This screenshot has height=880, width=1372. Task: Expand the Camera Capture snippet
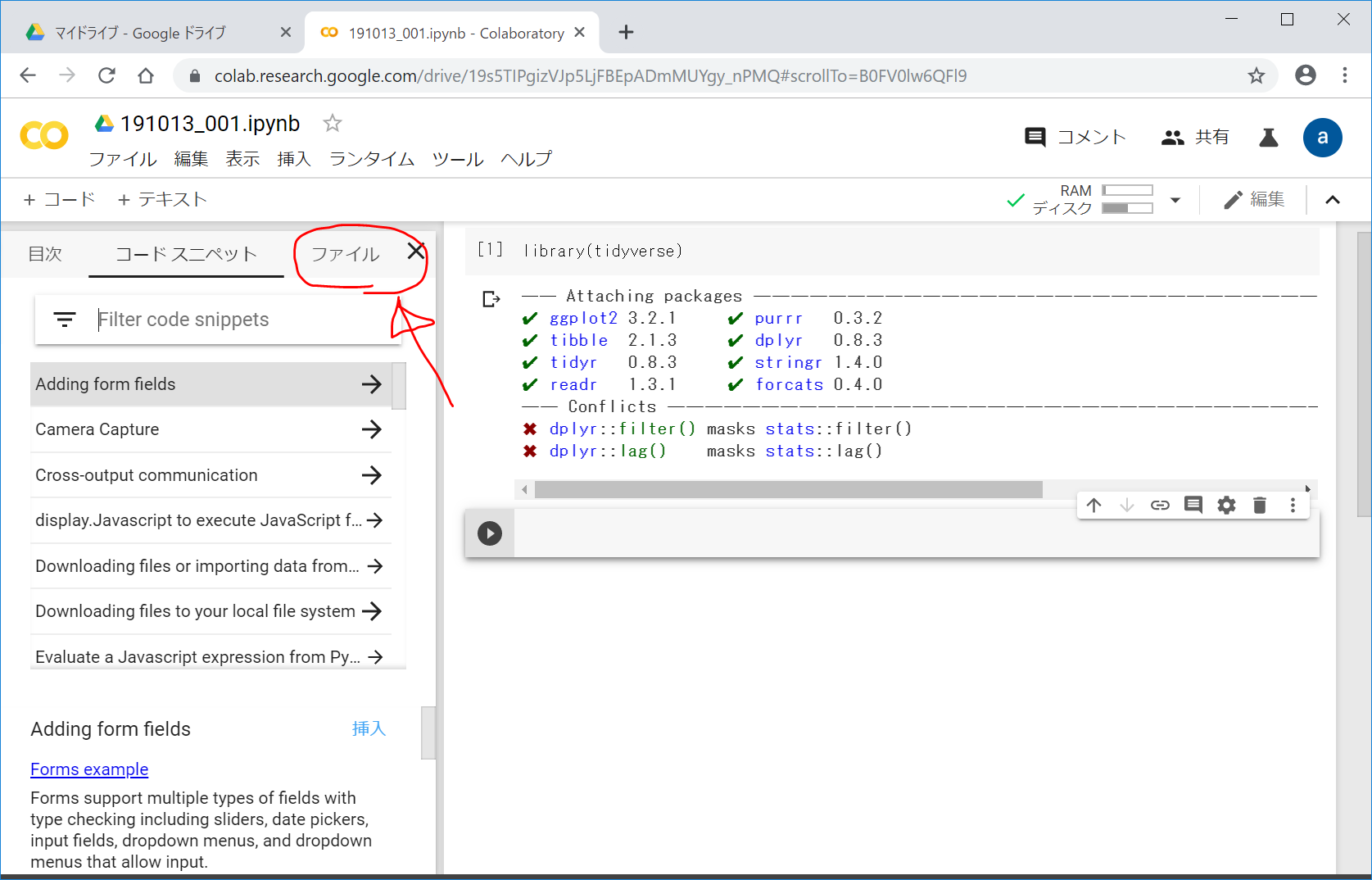pyautogui.click(x=372, y=429)
